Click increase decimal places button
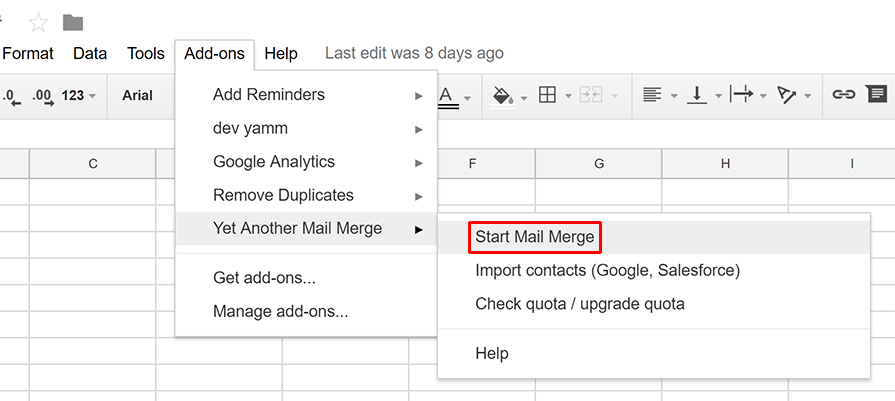 (x=42, y=96)
